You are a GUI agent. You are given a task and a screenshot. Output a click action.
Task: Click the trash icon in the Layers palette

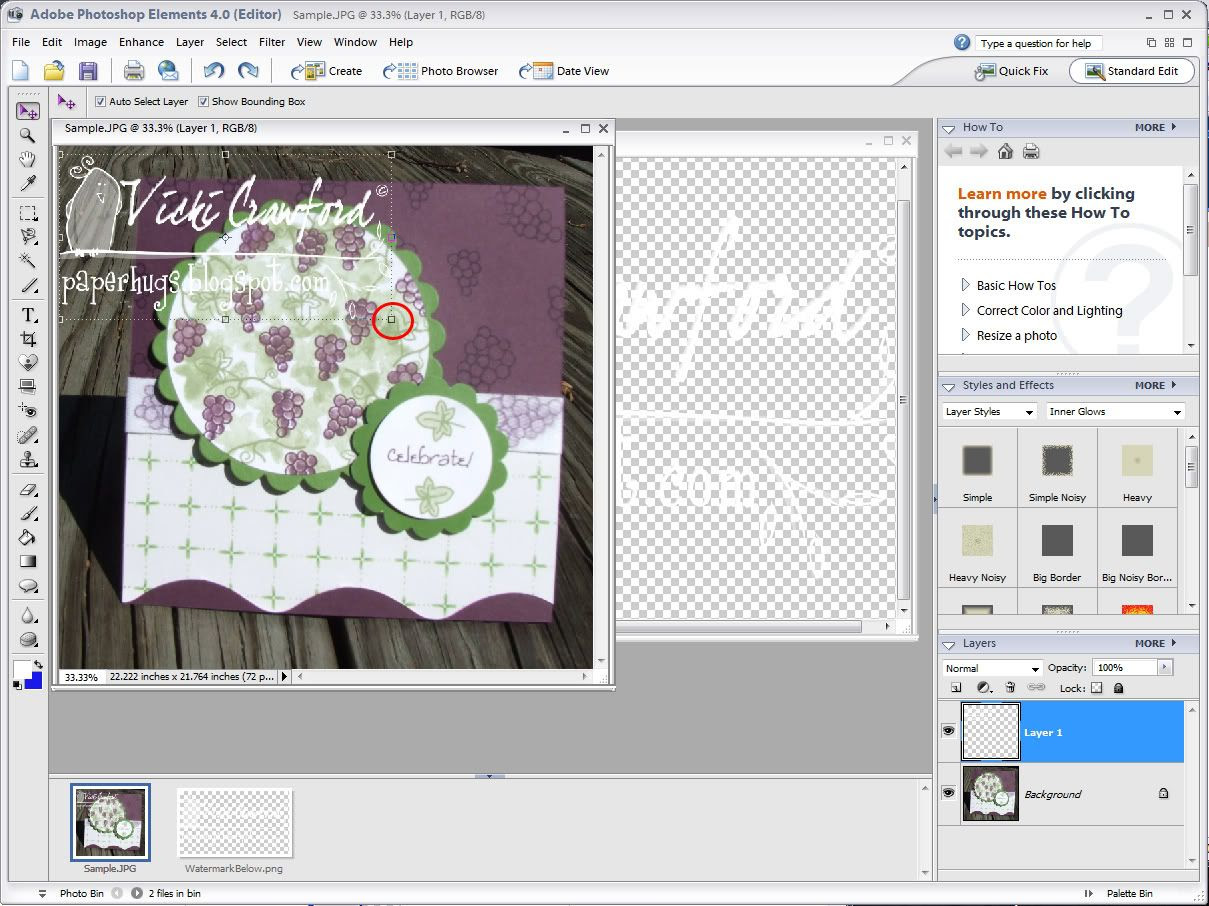point(1010,688)
